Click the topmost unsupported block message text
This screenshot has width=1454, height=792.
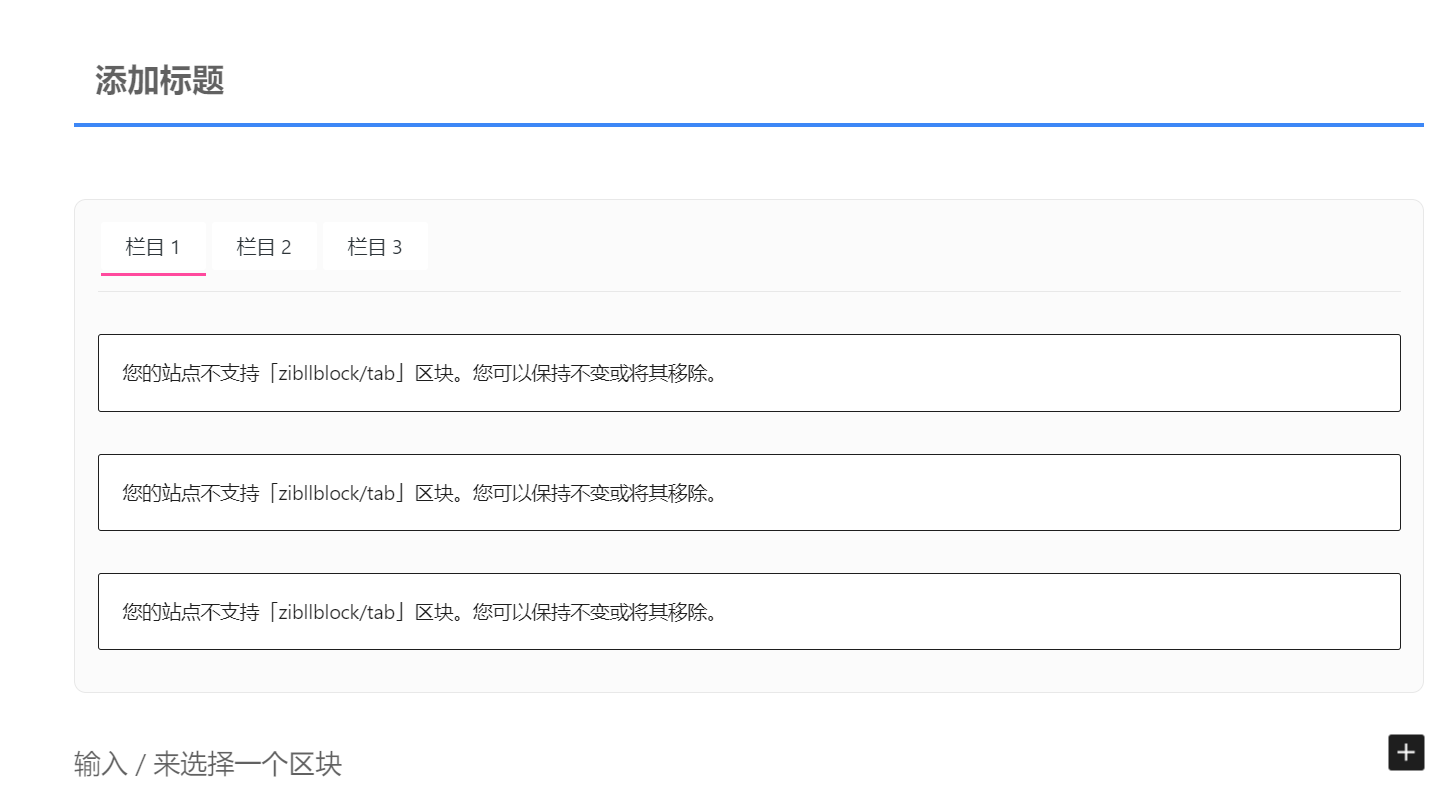tap(419, 373)
